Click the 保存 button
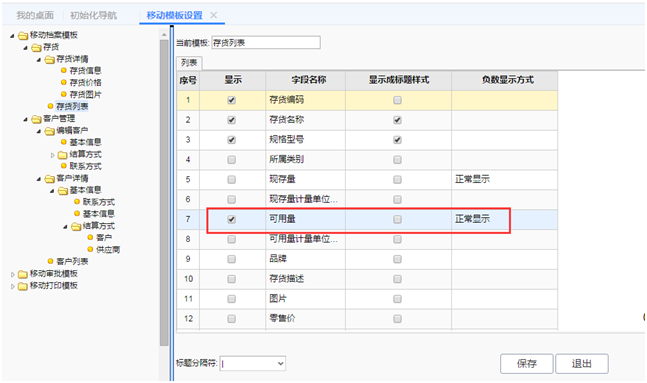 click(x=527, y=364)
